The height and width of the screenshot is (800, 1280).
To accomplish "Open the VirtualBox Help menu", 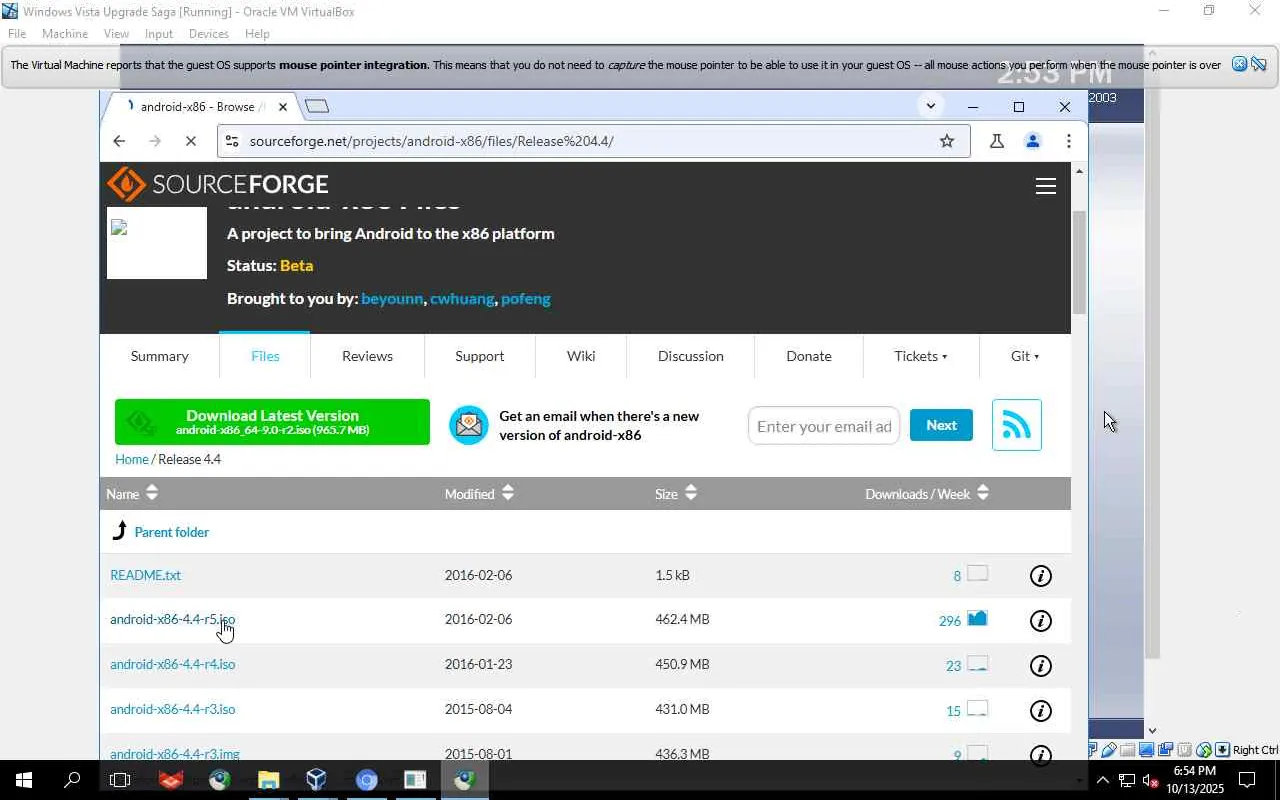I will point(257,34).
